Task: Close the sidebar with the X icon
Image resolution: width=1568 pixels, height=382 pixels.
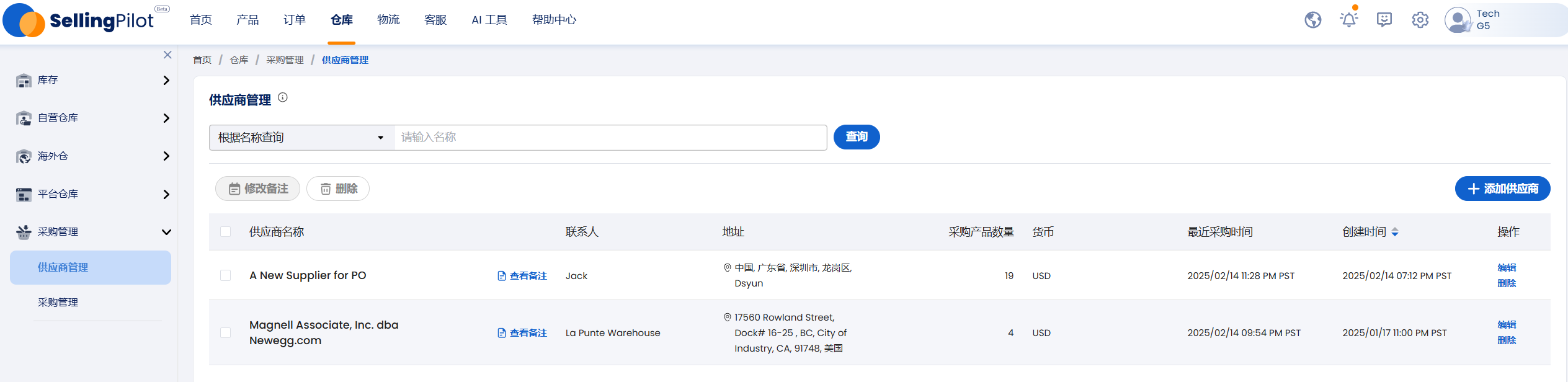Action: coord(167,55)
